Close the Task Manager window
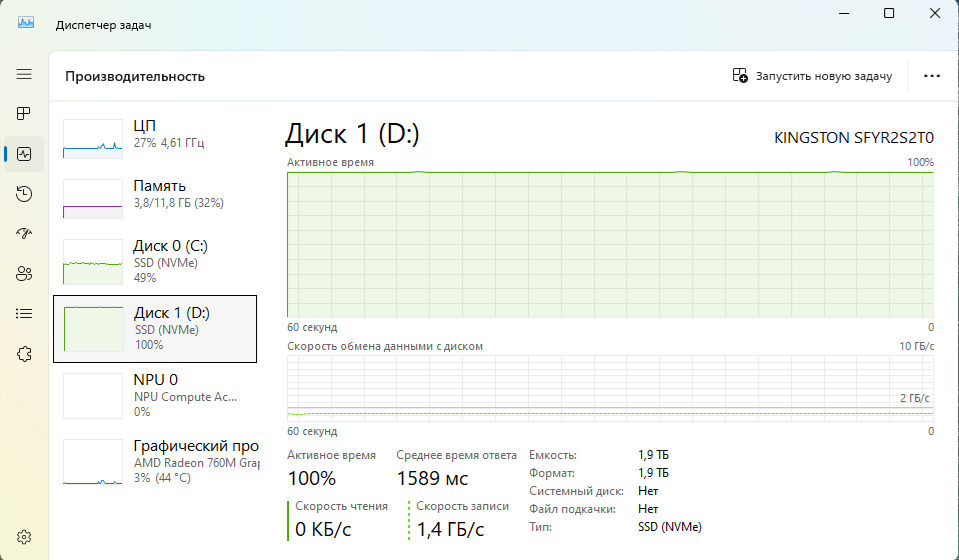 tap(935, 13)
